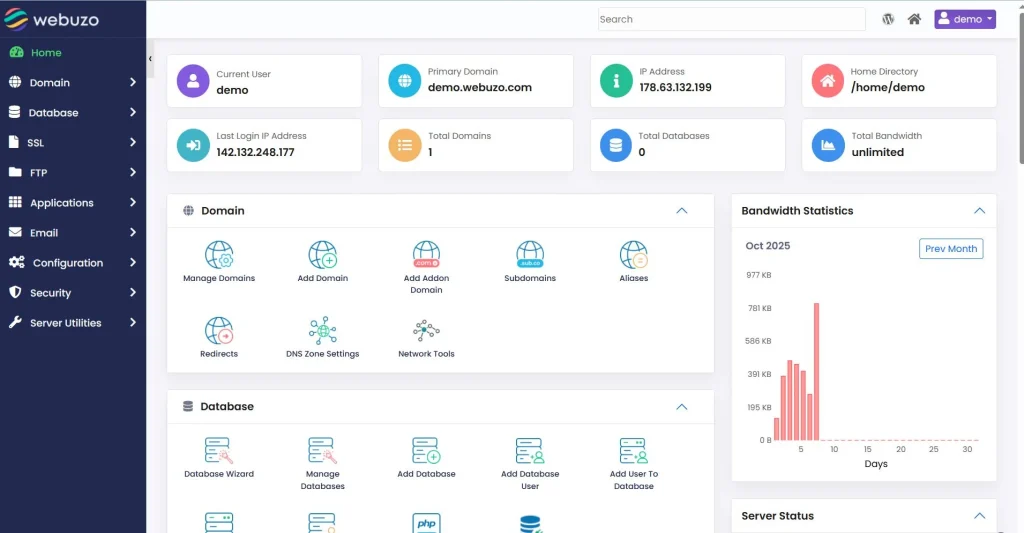Click the home icon in top bar
Image resolution: width=1024 pixels, height=533 pixels.
tap(914, 19)
